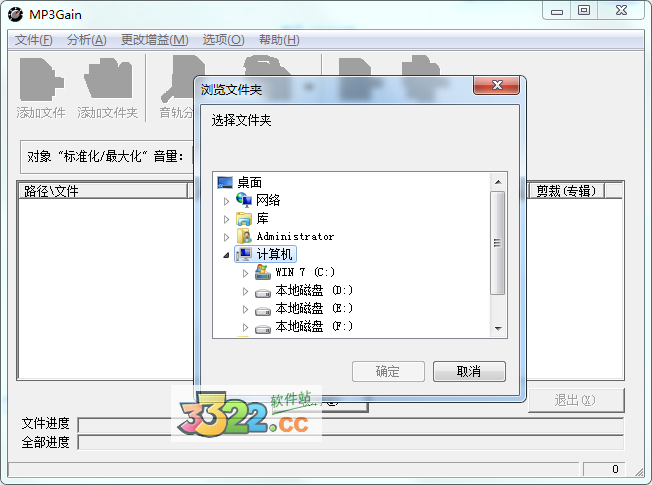Click the Add File toolbar icon

[42, 79]
